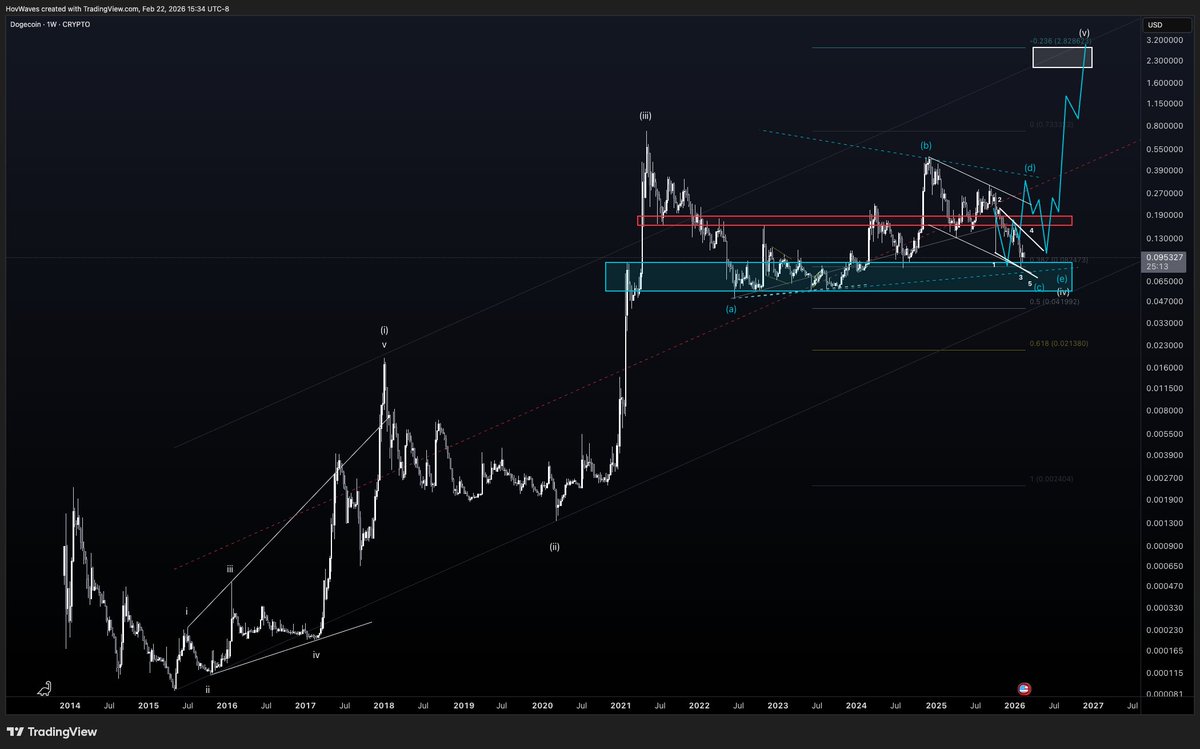Click the 0.016000 price axis label
1200x749 pixels.
pyautogui.click(x=1164, y=367)
